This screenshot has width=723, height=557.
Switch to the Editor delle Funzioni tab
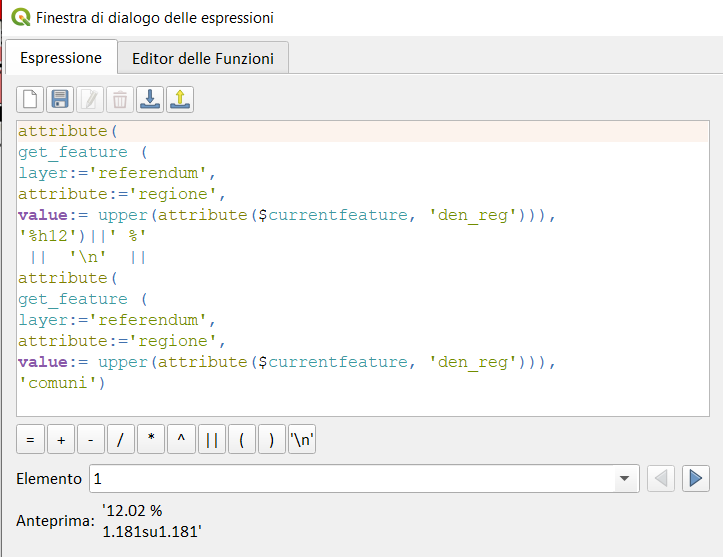(x=203, y=58)
